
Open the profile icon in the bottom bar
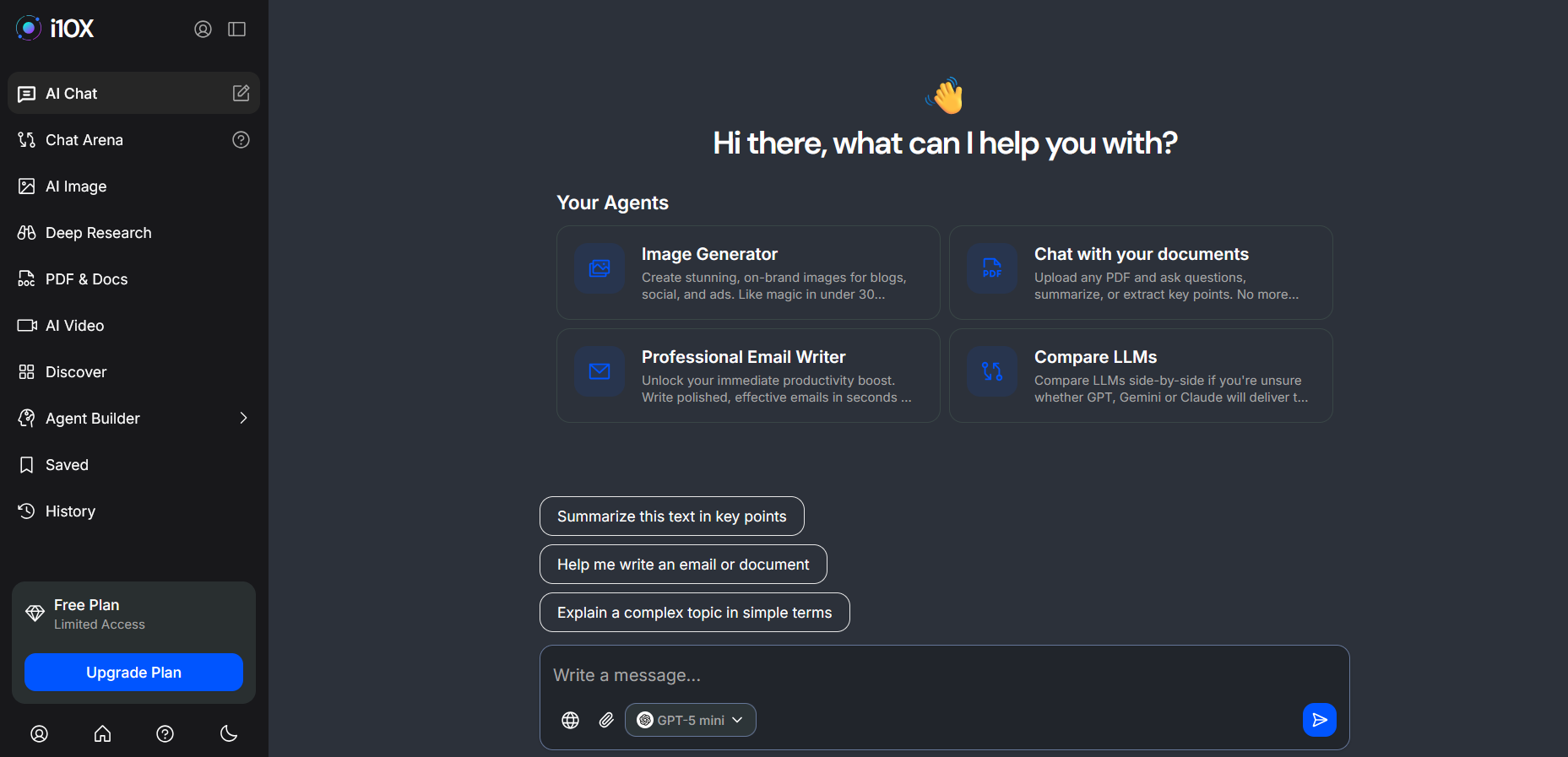[x=40, y=733]
